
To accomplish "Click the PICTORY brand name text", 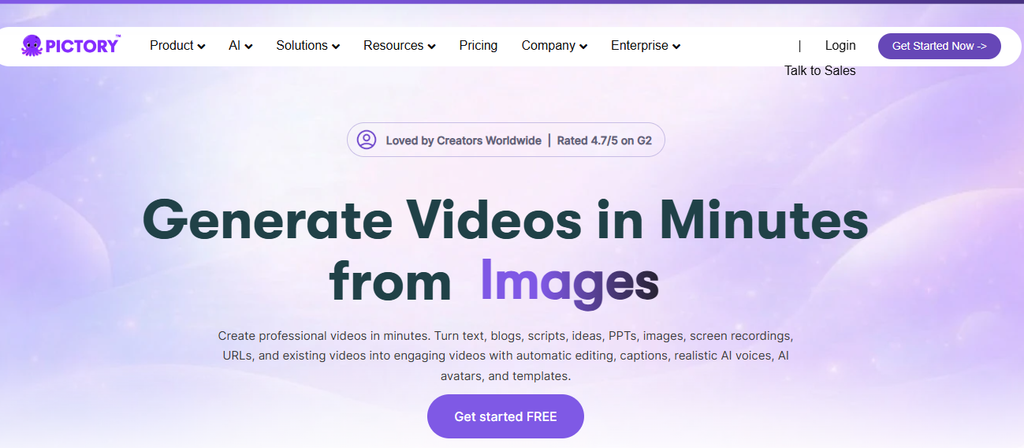I will point(82,46).
